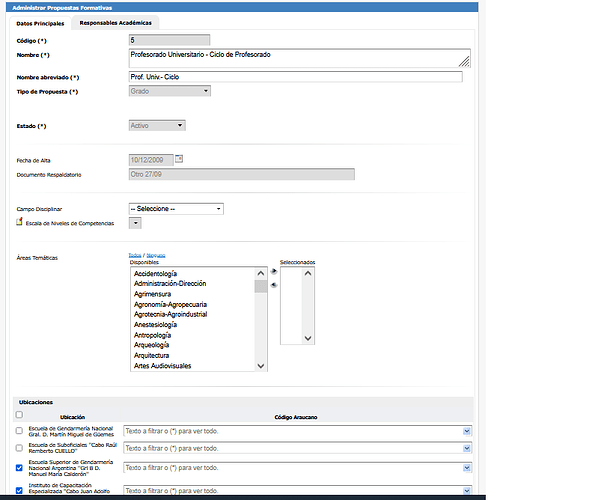Image resolution: width=613 pixels, height=500 pixels.
Task: Click the Documento Respaldatorio field
Action: [x=242, y=174]
